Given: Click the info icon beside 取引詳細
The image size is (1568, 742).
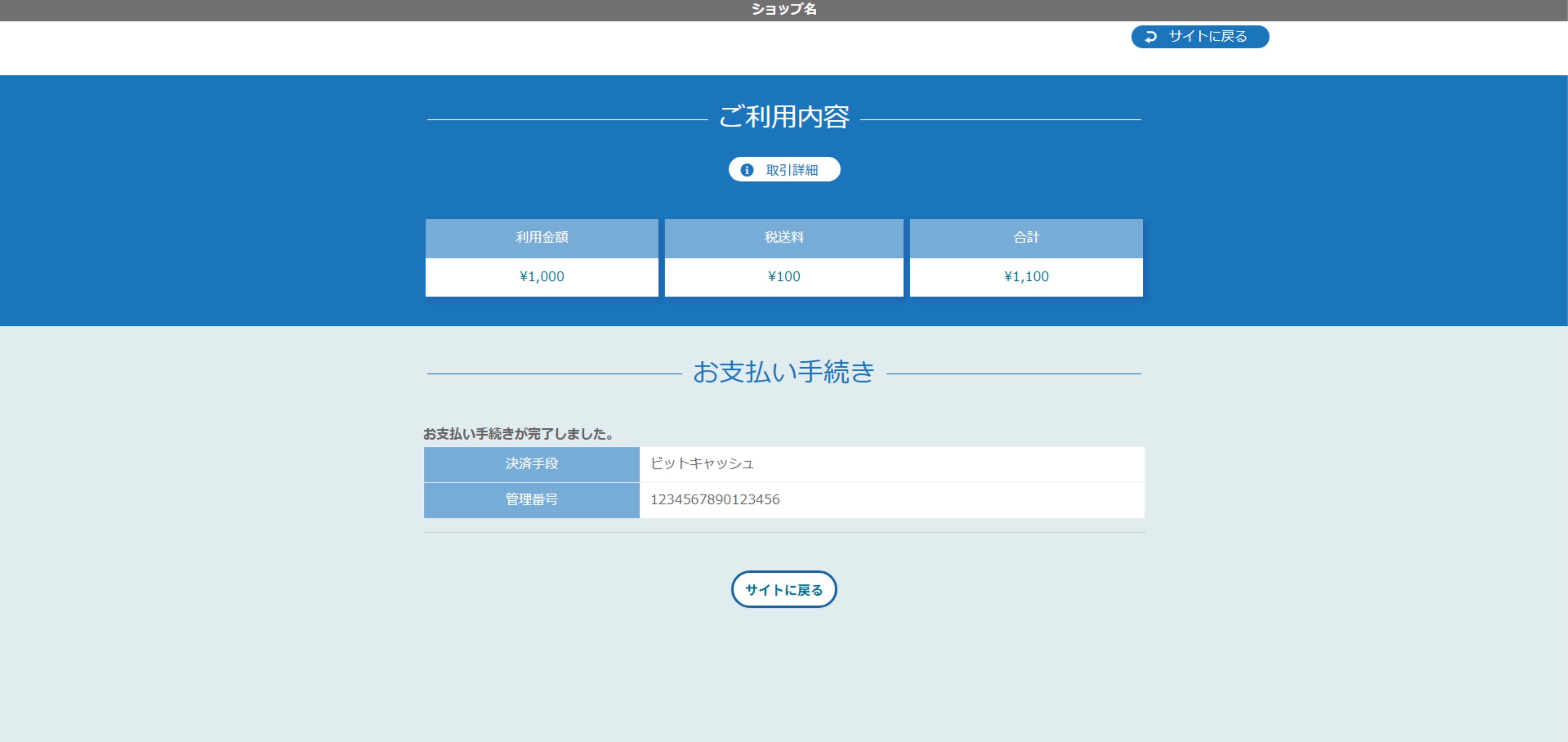Looking at the screenshot, I should pyautogui.click(x=747, y=170).
